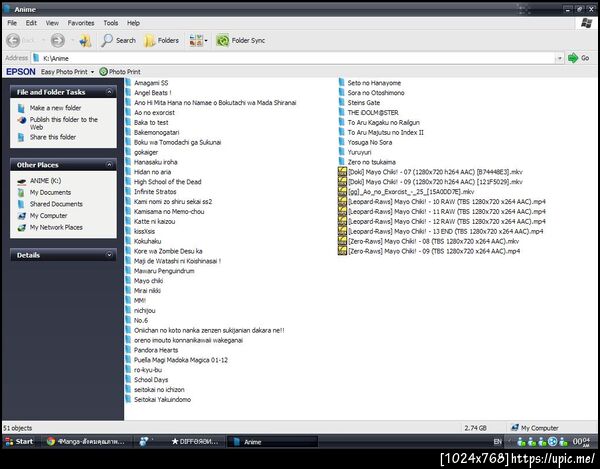Image resolution: width=600 pixels, height=469 pixels.
Task: Select the School Days folder icon
Action: point(128,379)
